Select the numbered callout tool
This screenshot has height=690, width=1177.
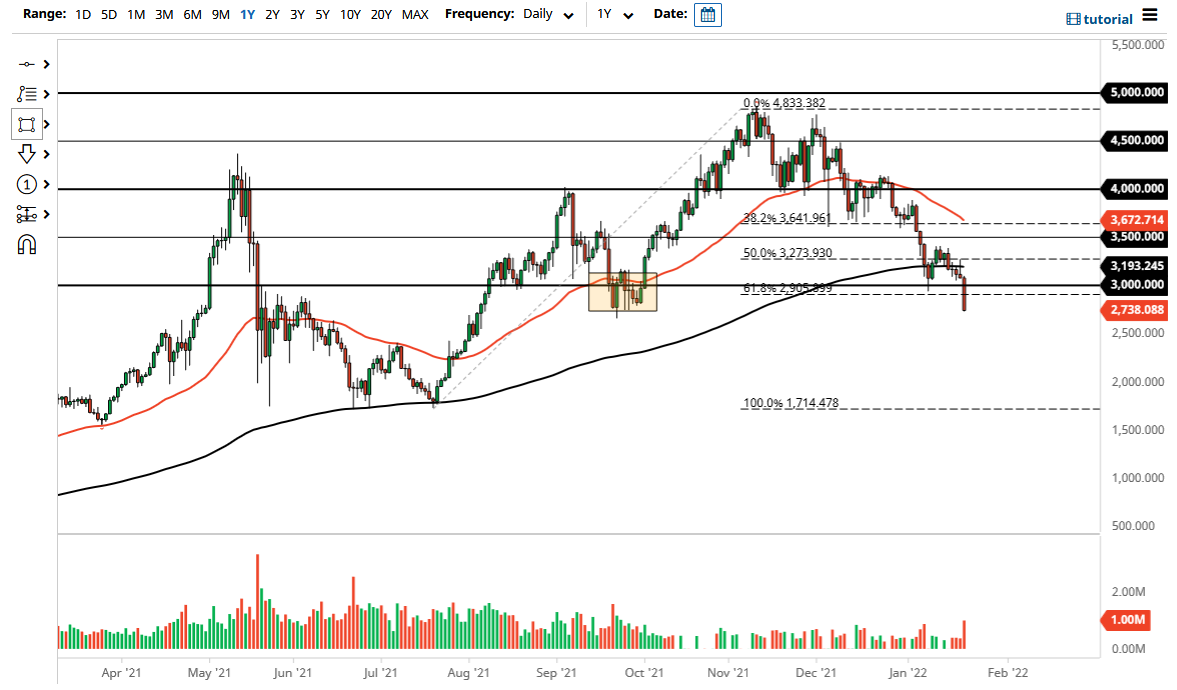tap(28, 184)
